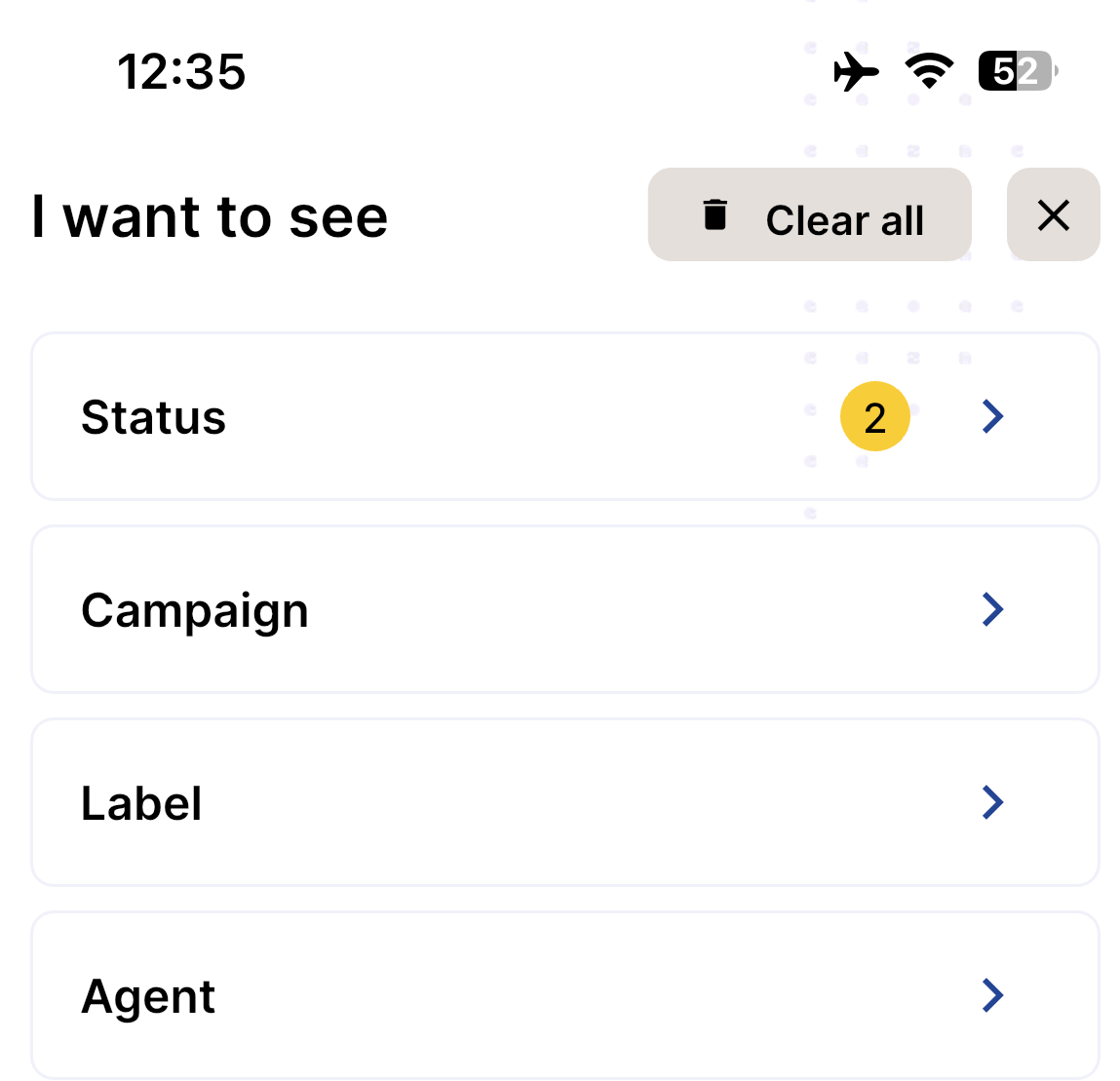This screenshot has height=1081, width=1120.
Task: Tap the Wi-Fi signal icon
Action: pos(929,71)
